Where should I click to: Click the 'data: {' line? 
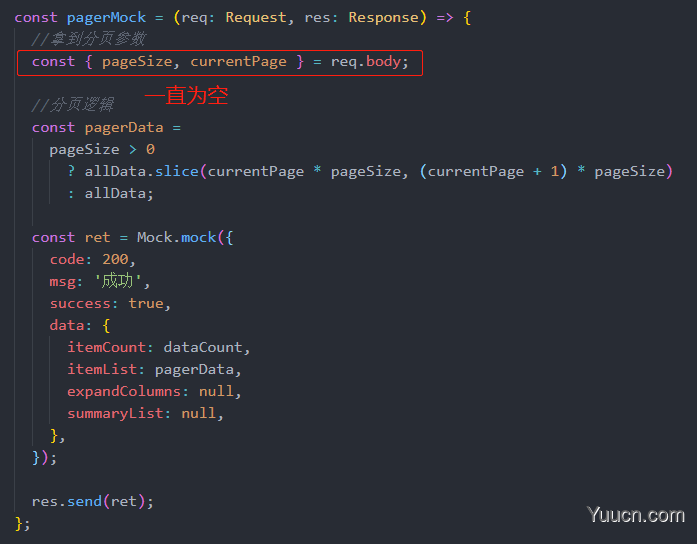[x=80, y=325]
